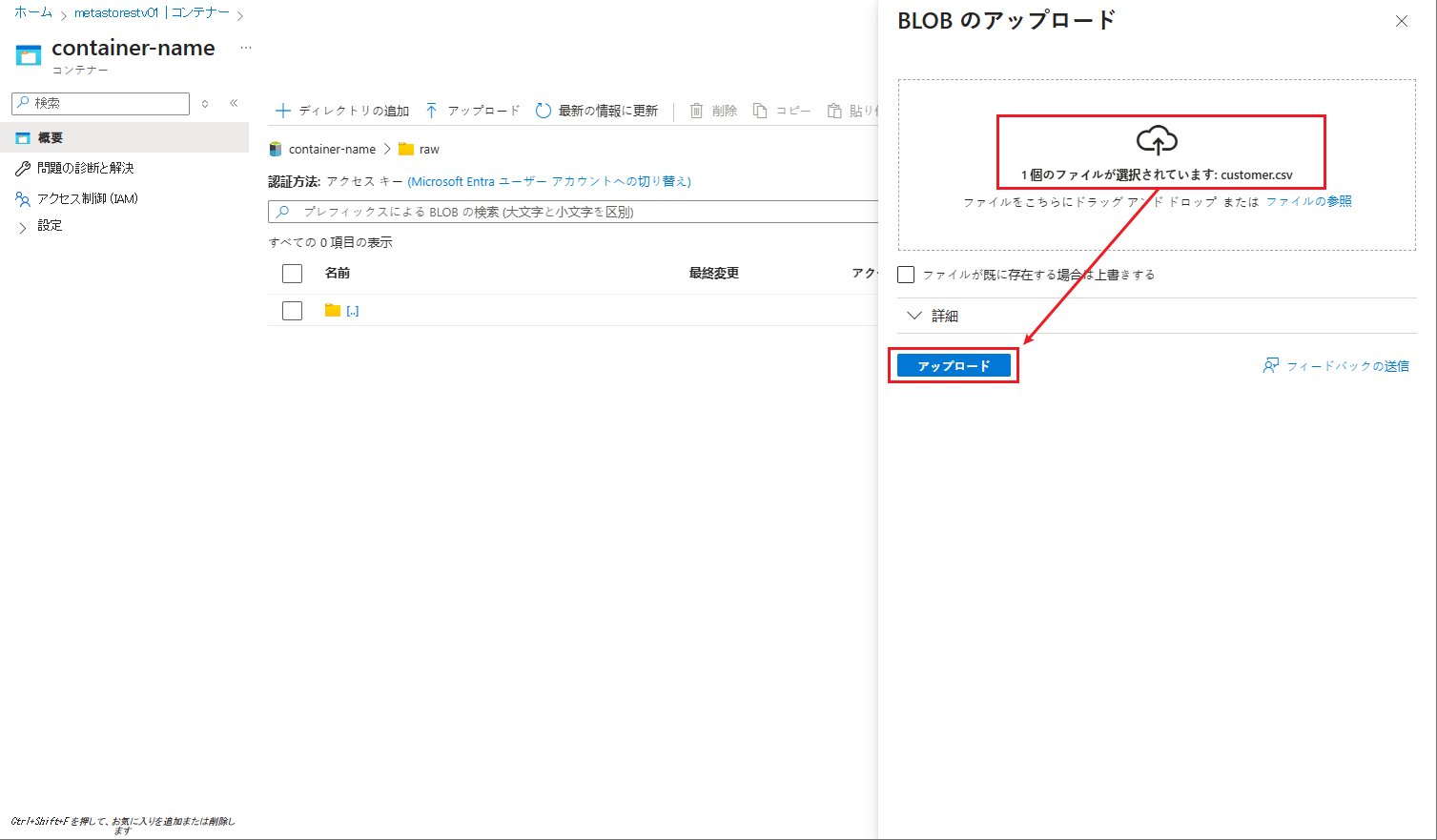Enable overwrite if file already exists checkbox
The width and height of the screenshot is (1437, 840).
(x=906, y=275)
